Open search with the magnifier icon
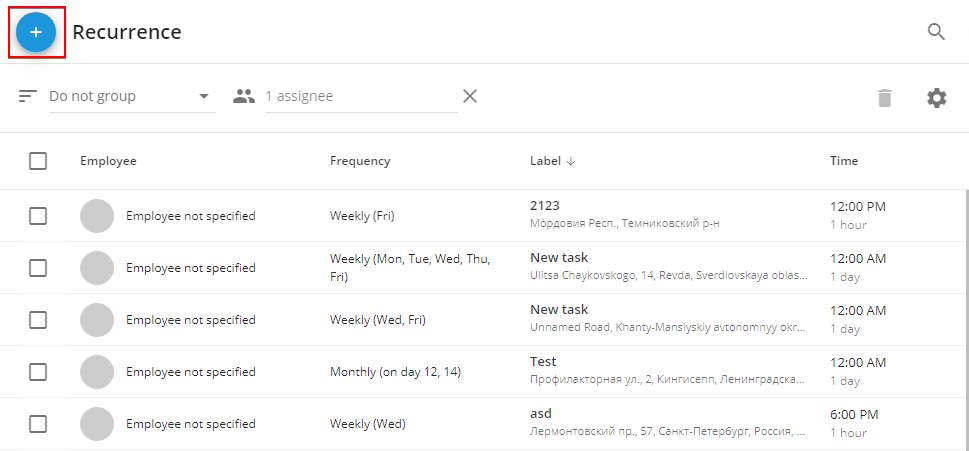Viewport: 969px width, 451px height. (x=936, y=32)
